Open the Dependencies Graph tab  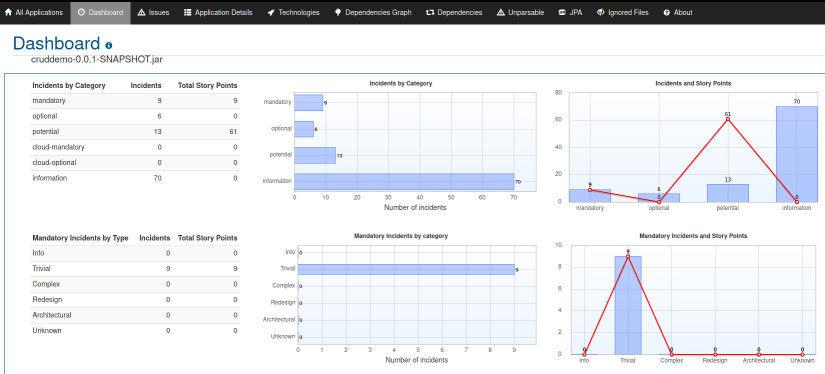[x=373, y=12]
